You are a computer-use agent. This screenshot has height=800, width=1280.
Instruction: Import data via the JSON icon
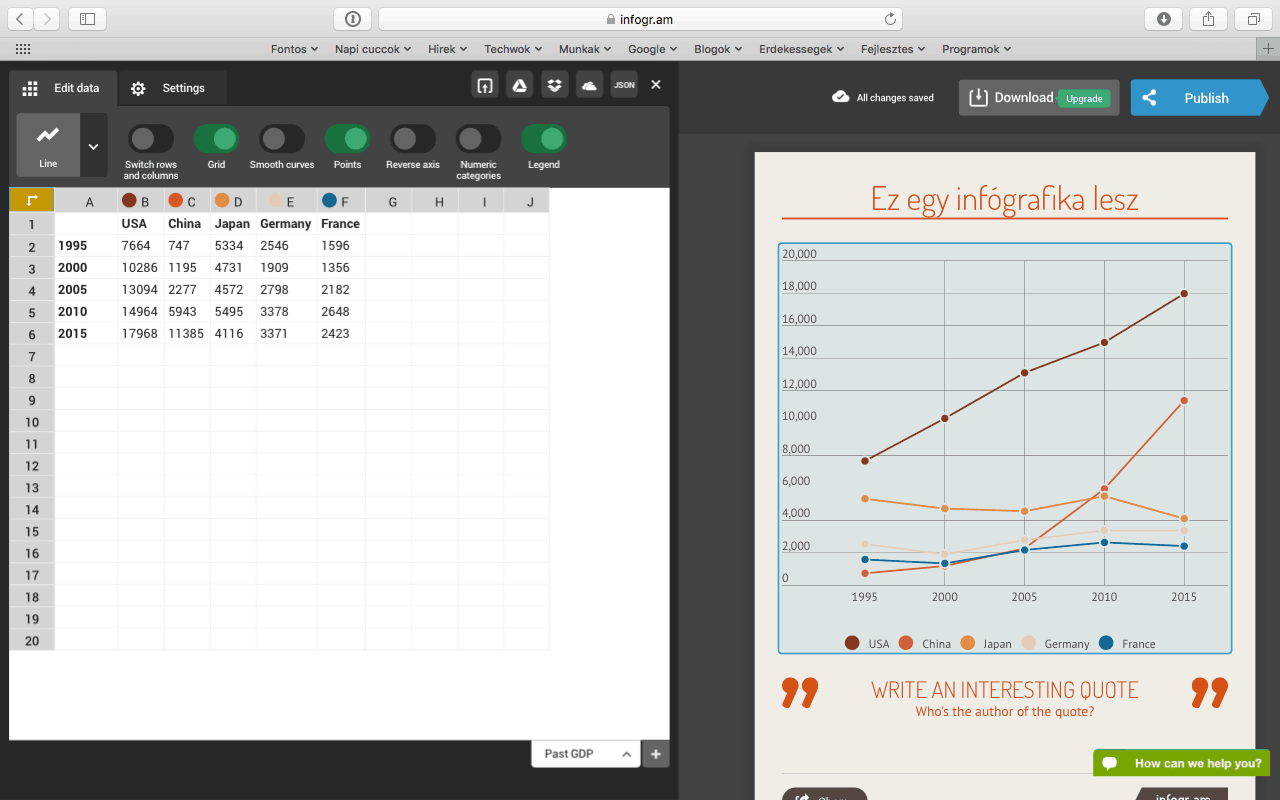pyautogui.click(x=624, y=85)
